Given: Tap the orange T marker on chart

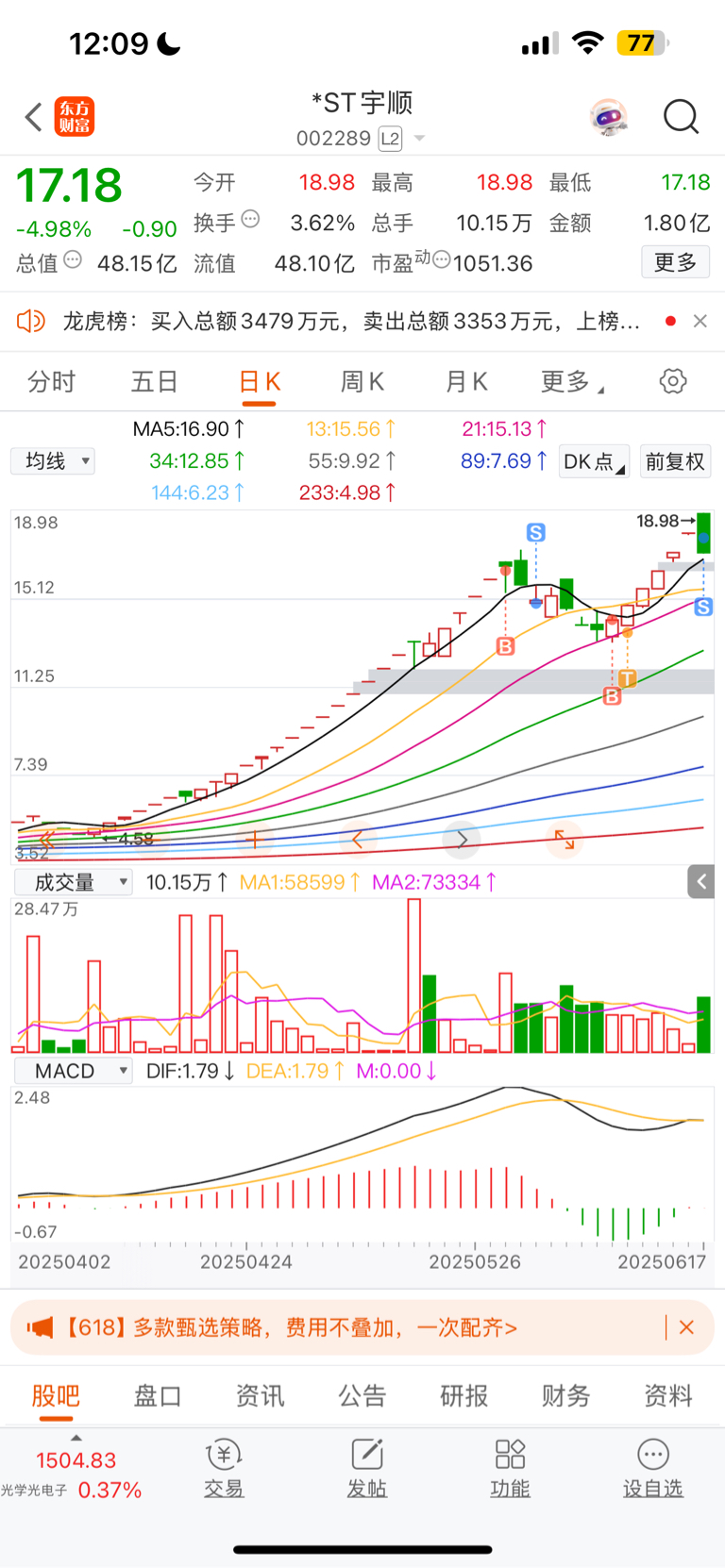Looking at the screenshot, I should (x=628, y=678).
